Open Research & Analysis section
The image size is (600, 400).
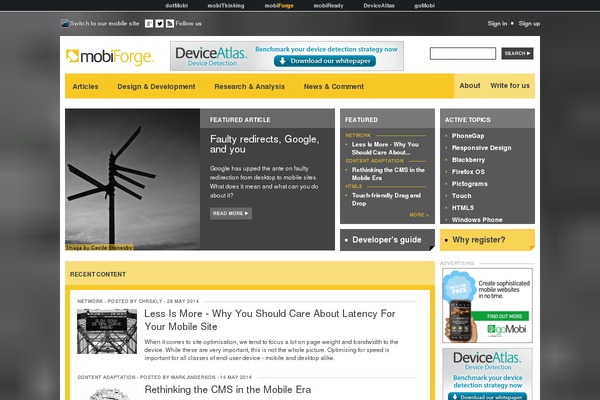click(249, 87)
